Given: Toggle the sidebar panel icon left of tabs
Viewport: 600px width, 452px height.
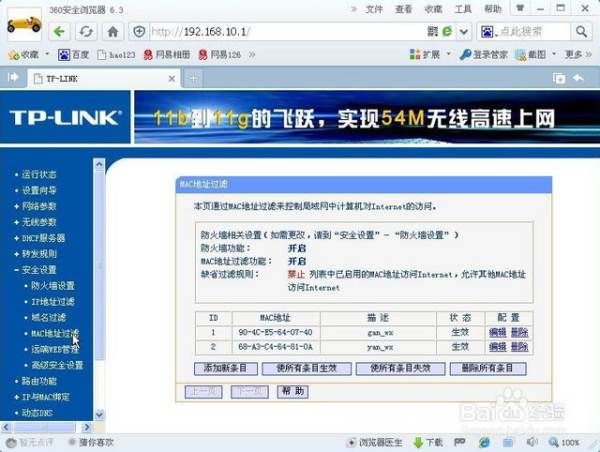Looking at the screenshot, I should [13, 78].
